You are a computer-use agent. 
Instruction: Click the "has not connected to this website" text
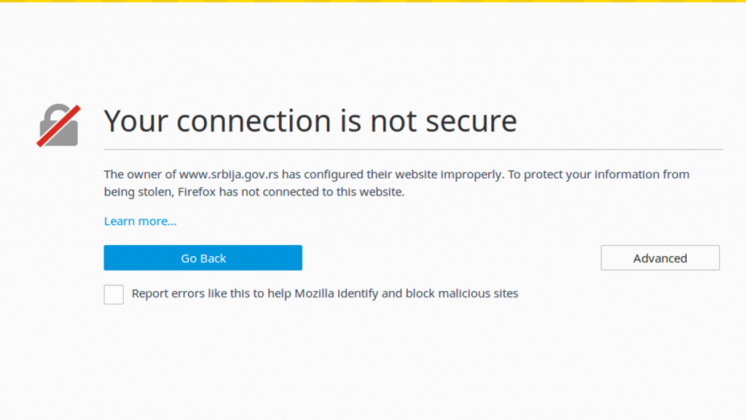(312, 192)
